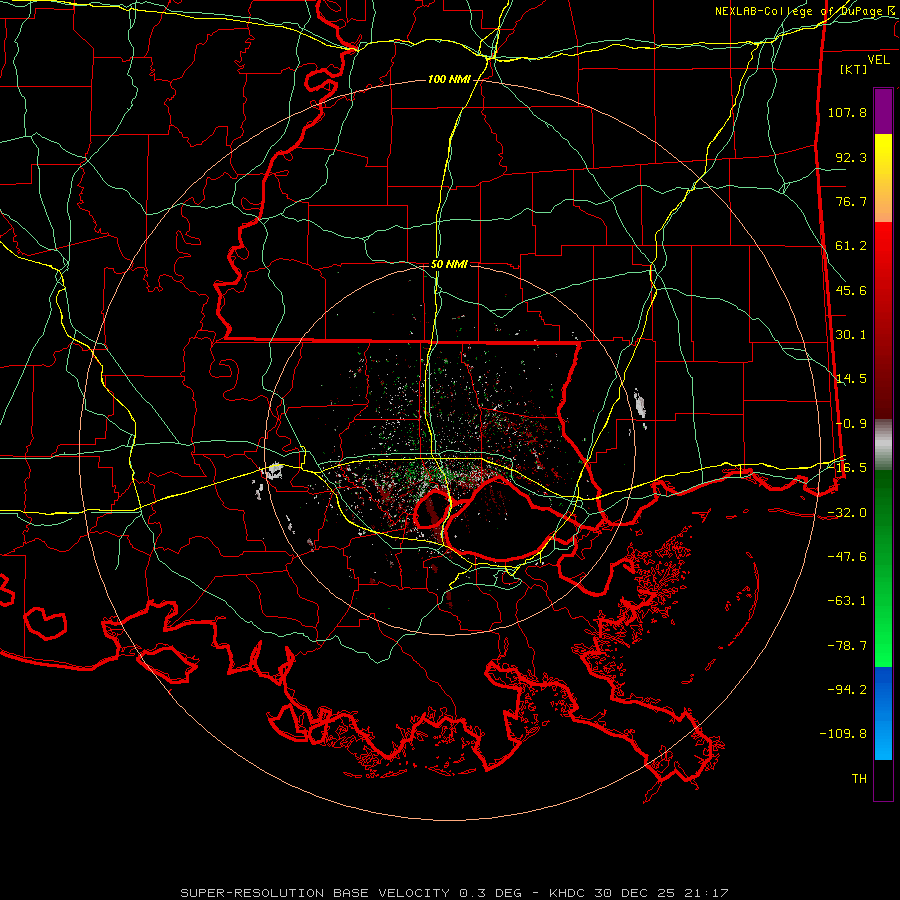Click the [KT] units label

853,69
